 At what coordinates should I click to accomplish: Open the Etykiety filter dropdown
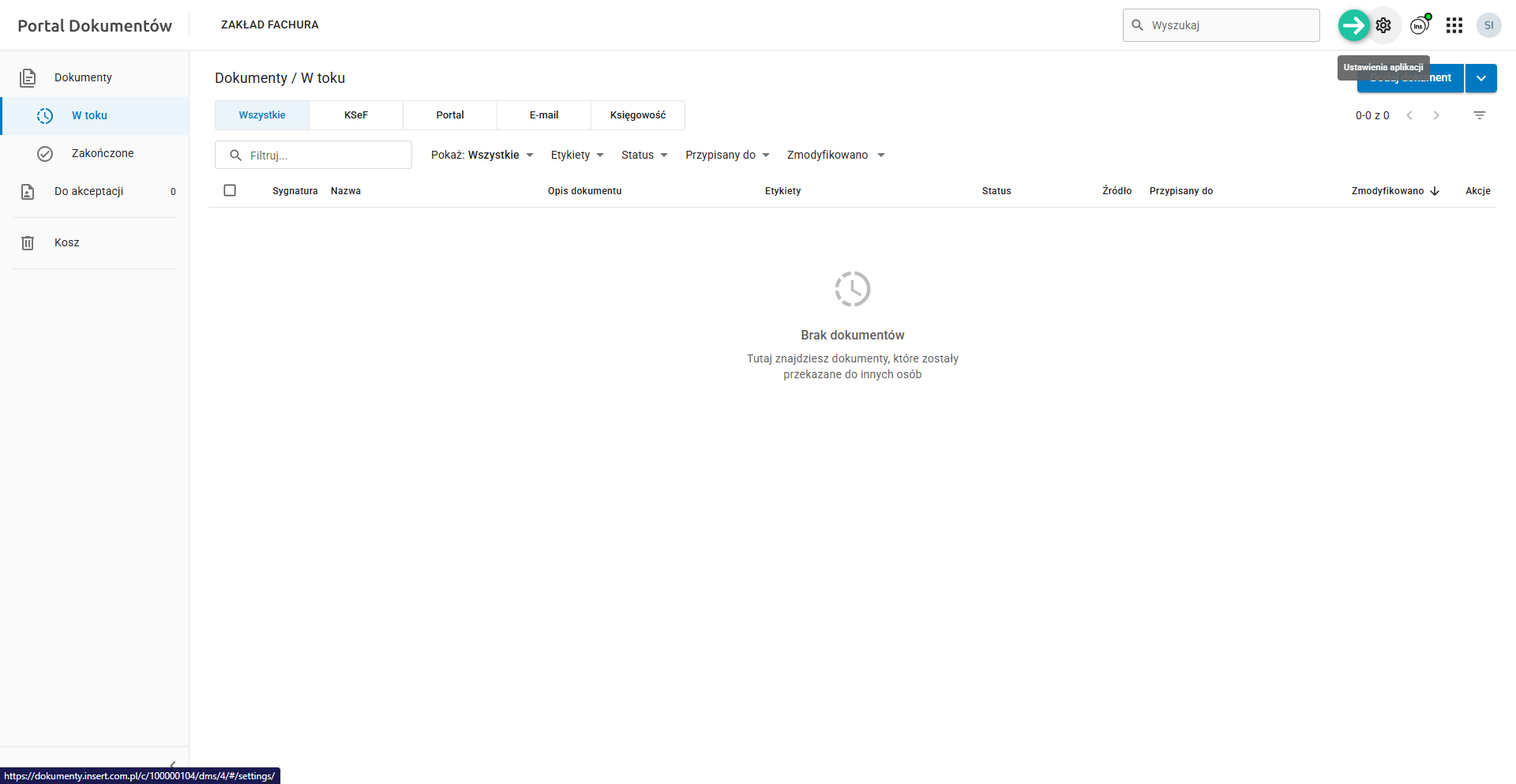pyautogui.click(x=577, y=155)
